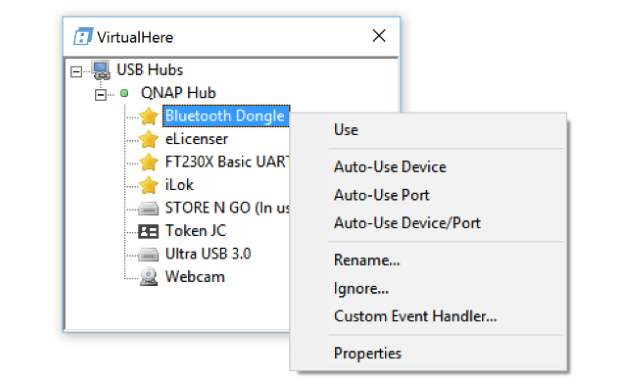Click the star icon beside eLicenser

click(x=148, y=139)
